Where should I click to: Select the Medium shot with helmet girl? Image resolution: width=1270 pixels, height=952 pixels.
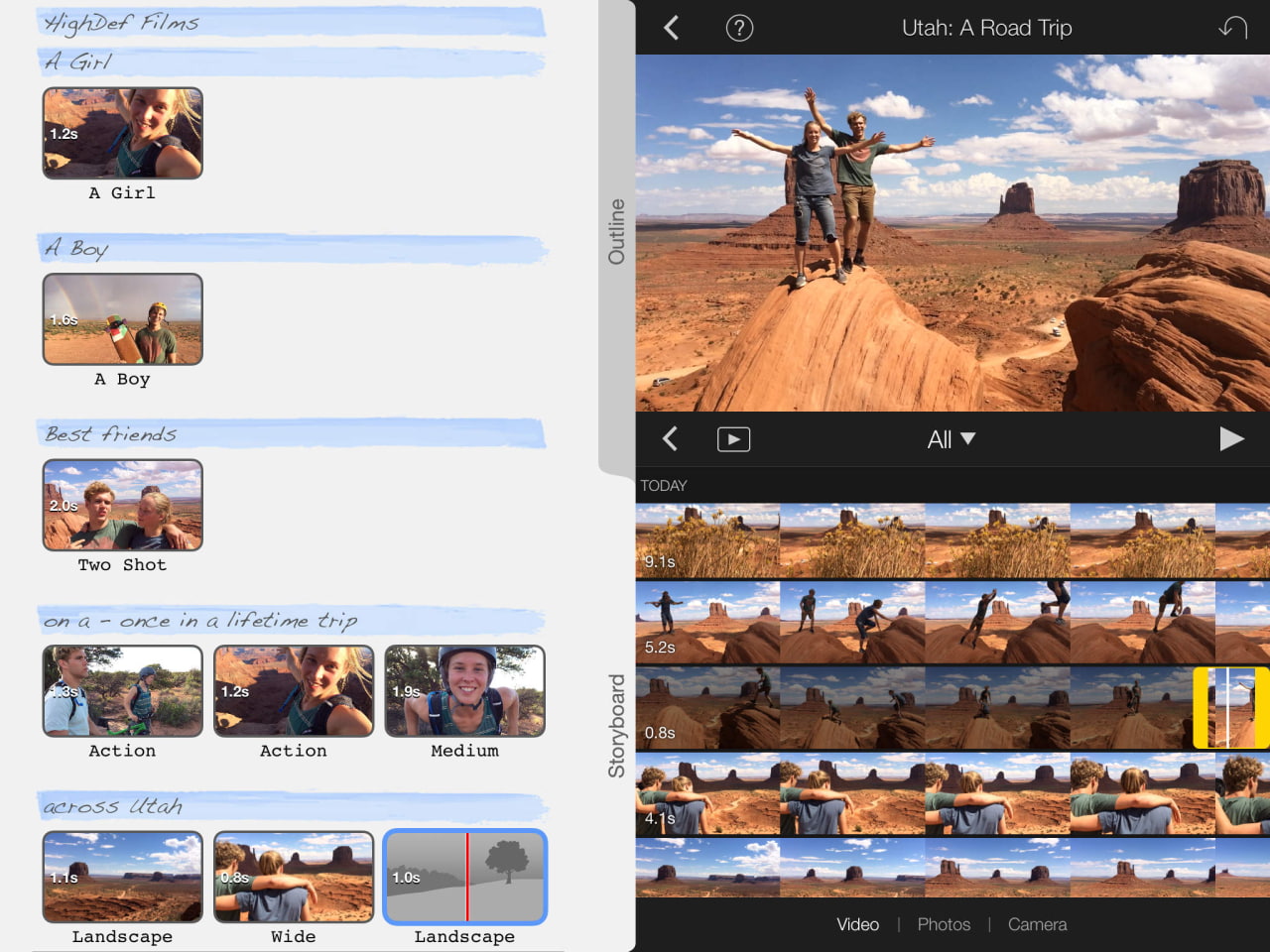[464, 691]
